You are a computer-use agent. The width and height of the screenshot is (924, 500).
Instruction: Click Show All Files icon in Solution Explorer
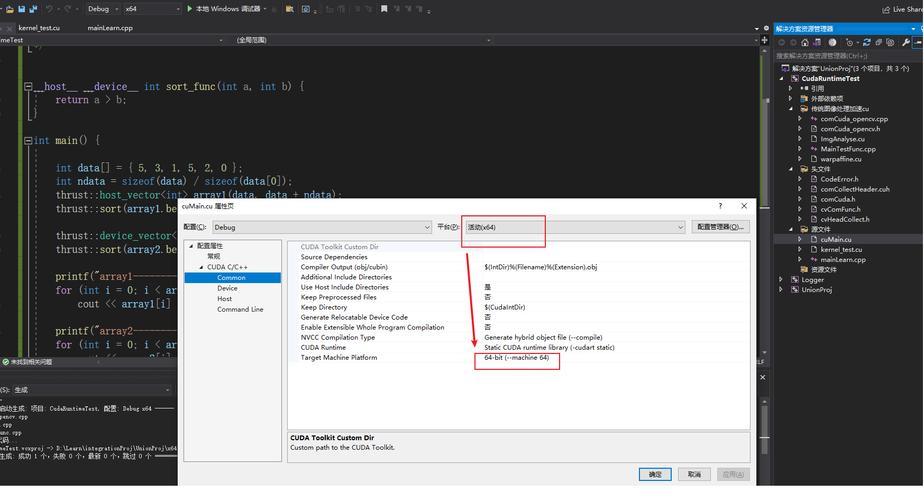tap(890, 42)
